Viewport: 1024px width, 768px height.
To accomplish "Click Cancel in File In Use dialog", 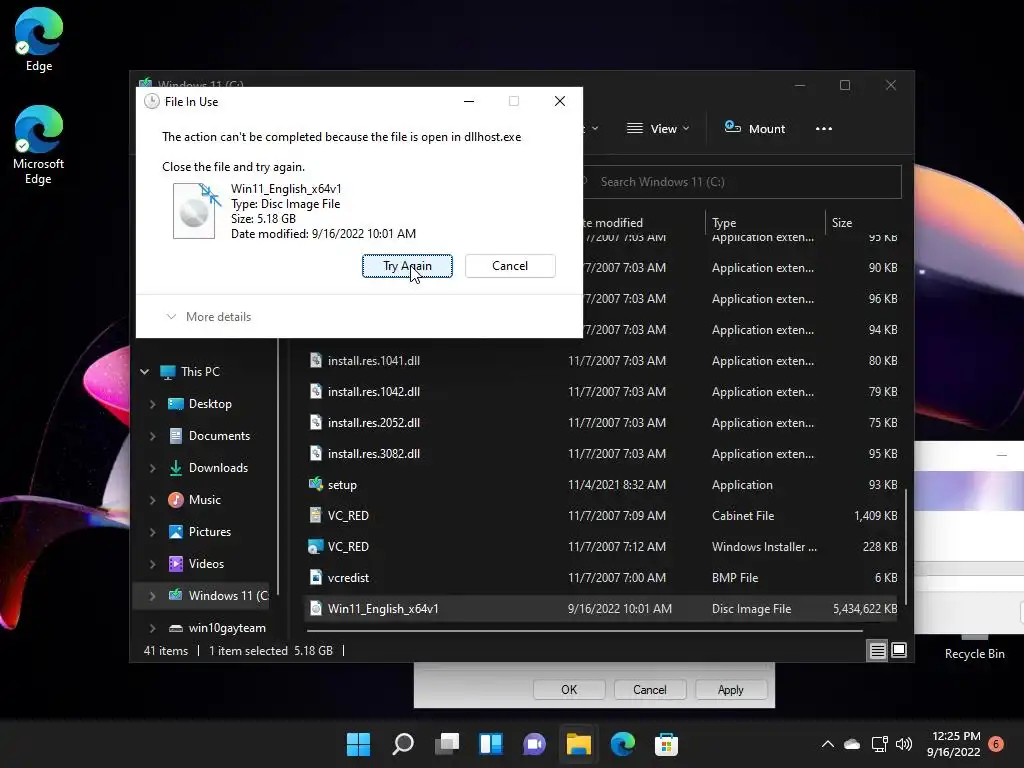I will point(510,266).
